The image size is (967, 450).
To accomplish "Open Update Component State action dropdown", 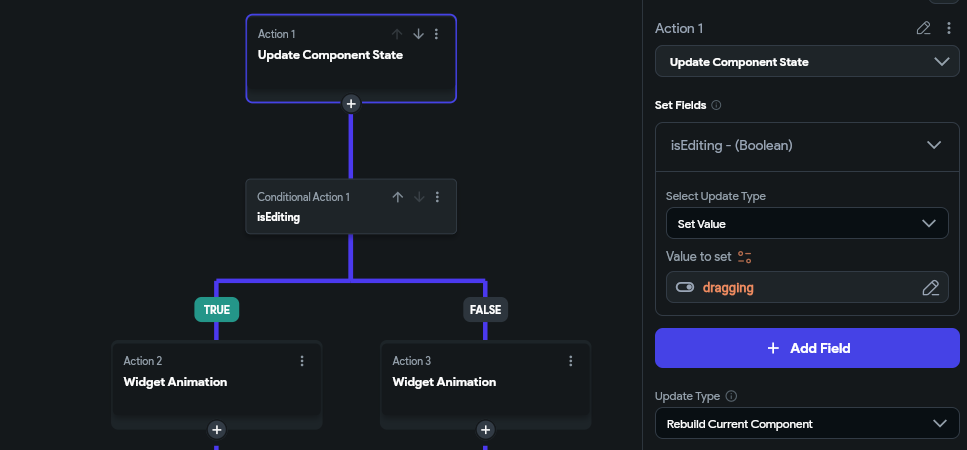I will [x=807, y=62].
